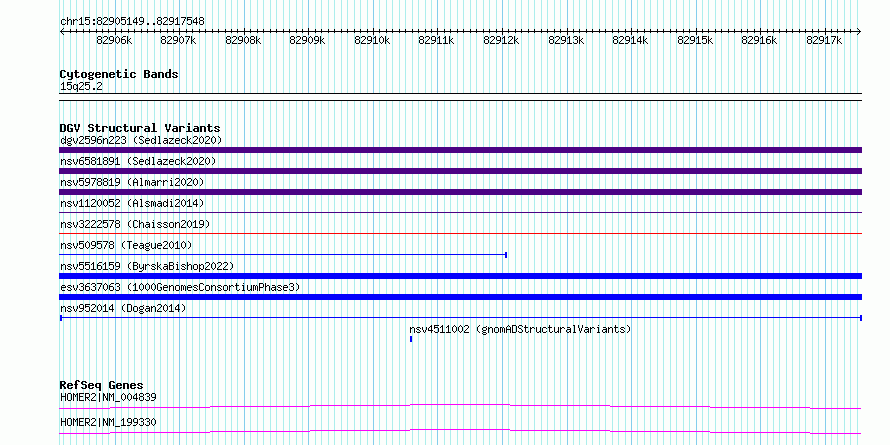890x445 pixels.
Task: Click the blue bar under esv3637063
Action: (460, 297)
